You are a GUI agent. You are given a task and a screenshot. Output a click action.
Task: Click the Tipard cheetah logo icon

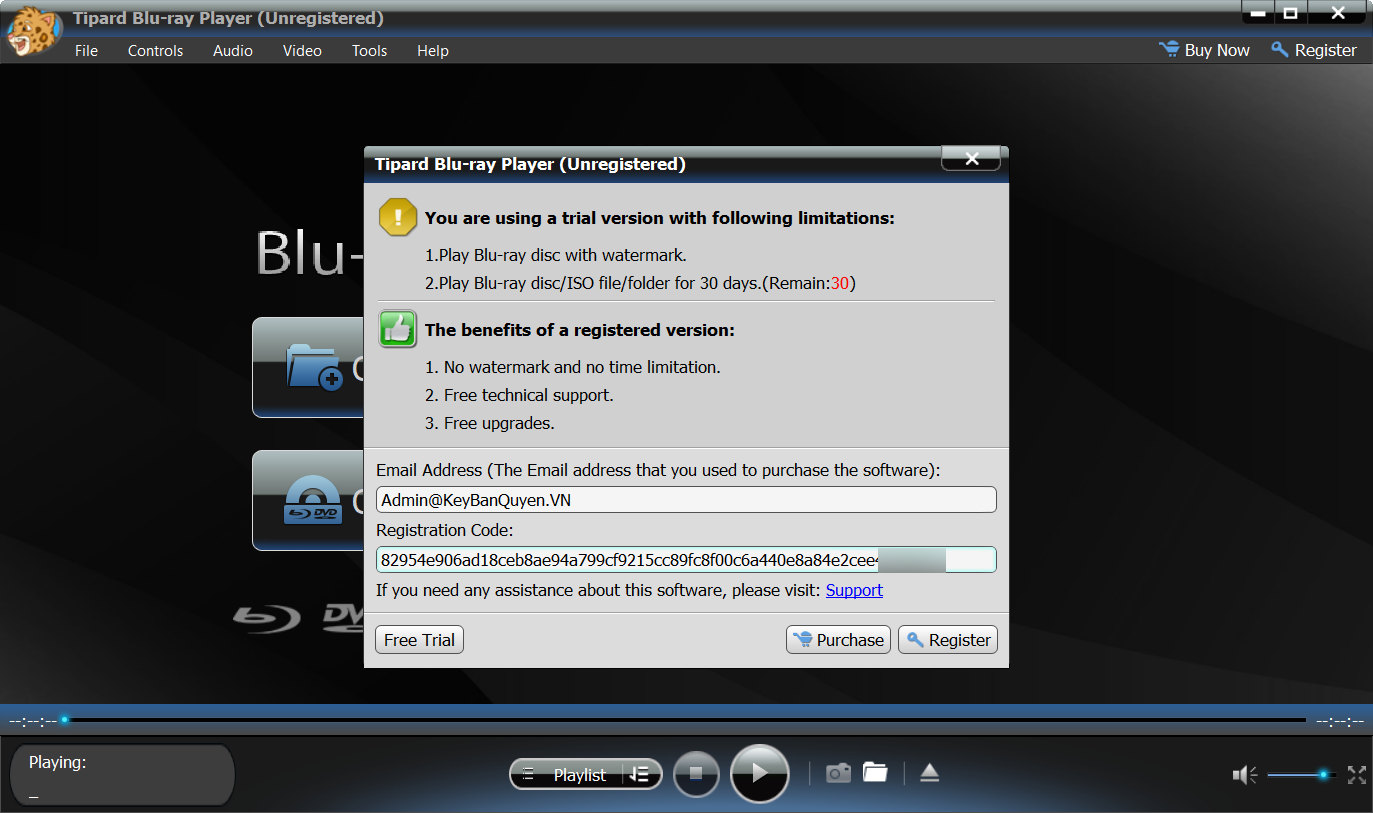[x=33, y=32]
